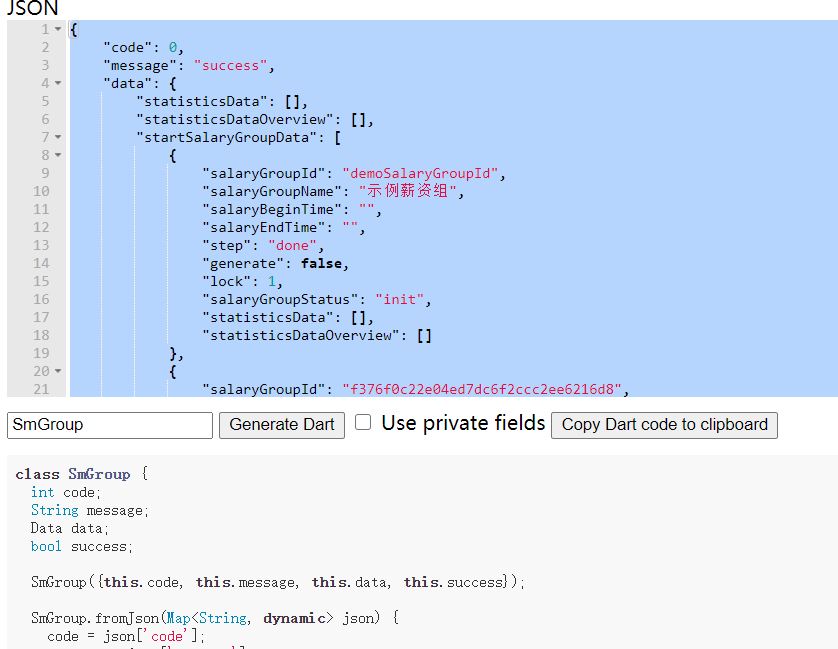838x649 pixels.
Task: Collapse the root object fold at line 1
Action: click(58, 29)
